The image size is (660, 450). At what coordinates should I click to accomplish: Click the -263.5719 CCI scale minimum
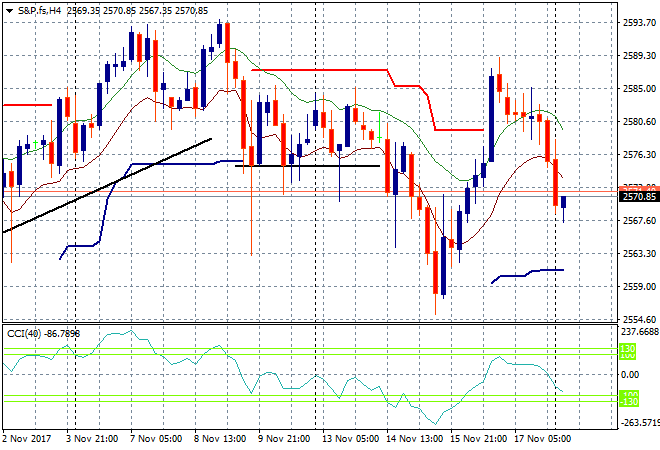[x=639, y=423]
